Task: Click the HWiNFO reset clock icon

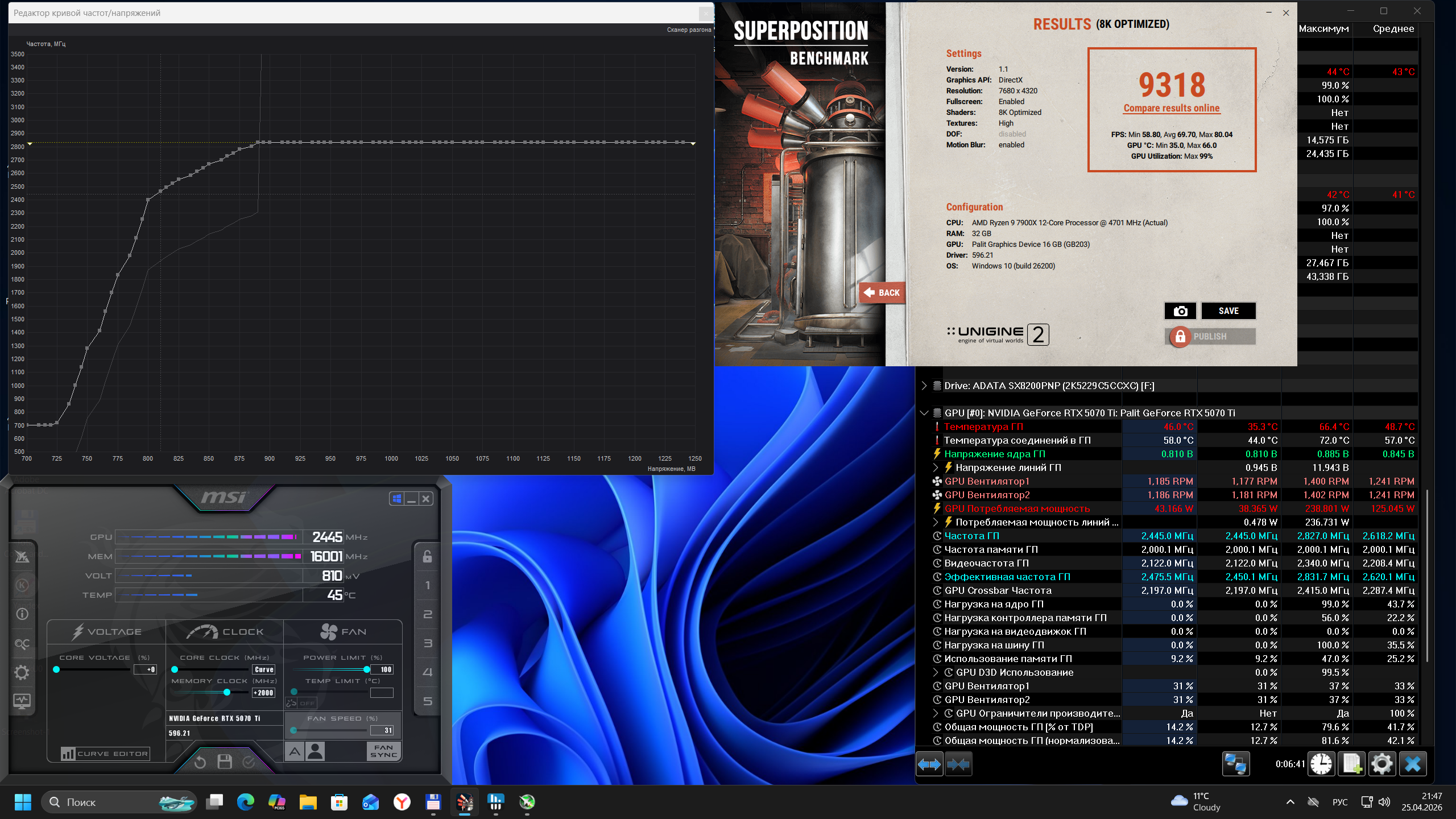Action: coord(1321,764)
